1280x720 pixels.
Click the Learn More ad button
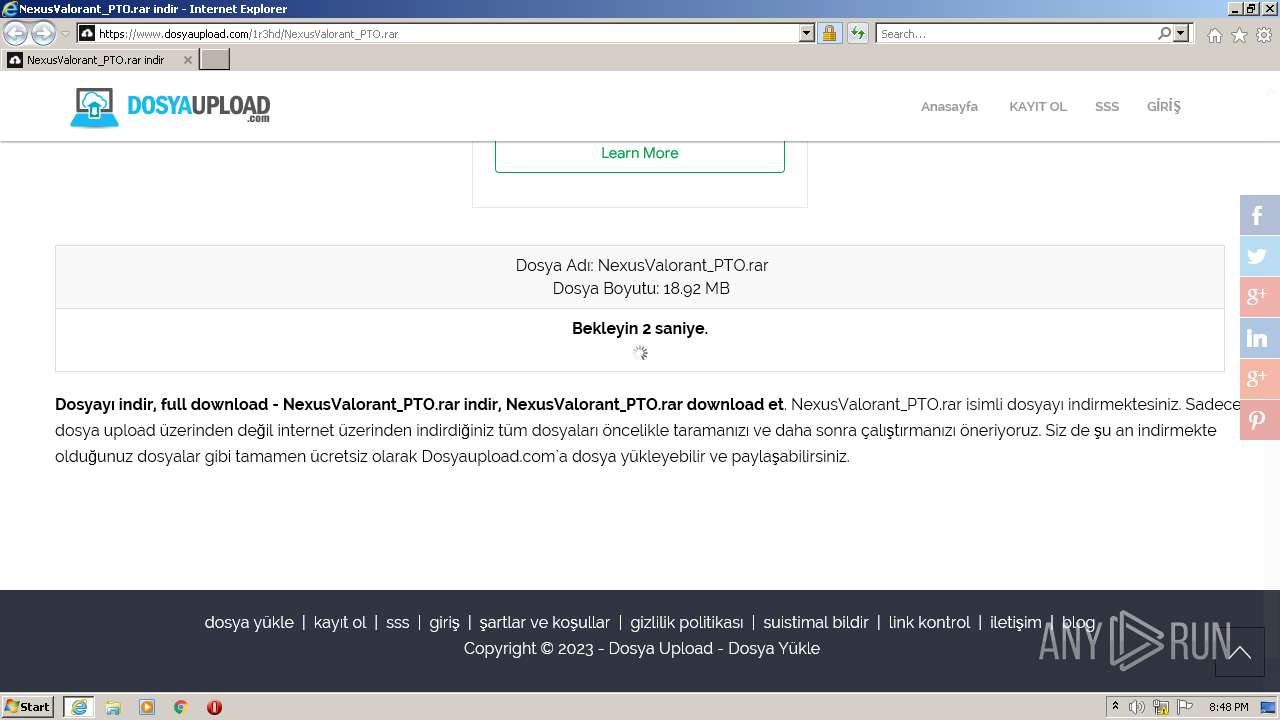click(640, 154)
